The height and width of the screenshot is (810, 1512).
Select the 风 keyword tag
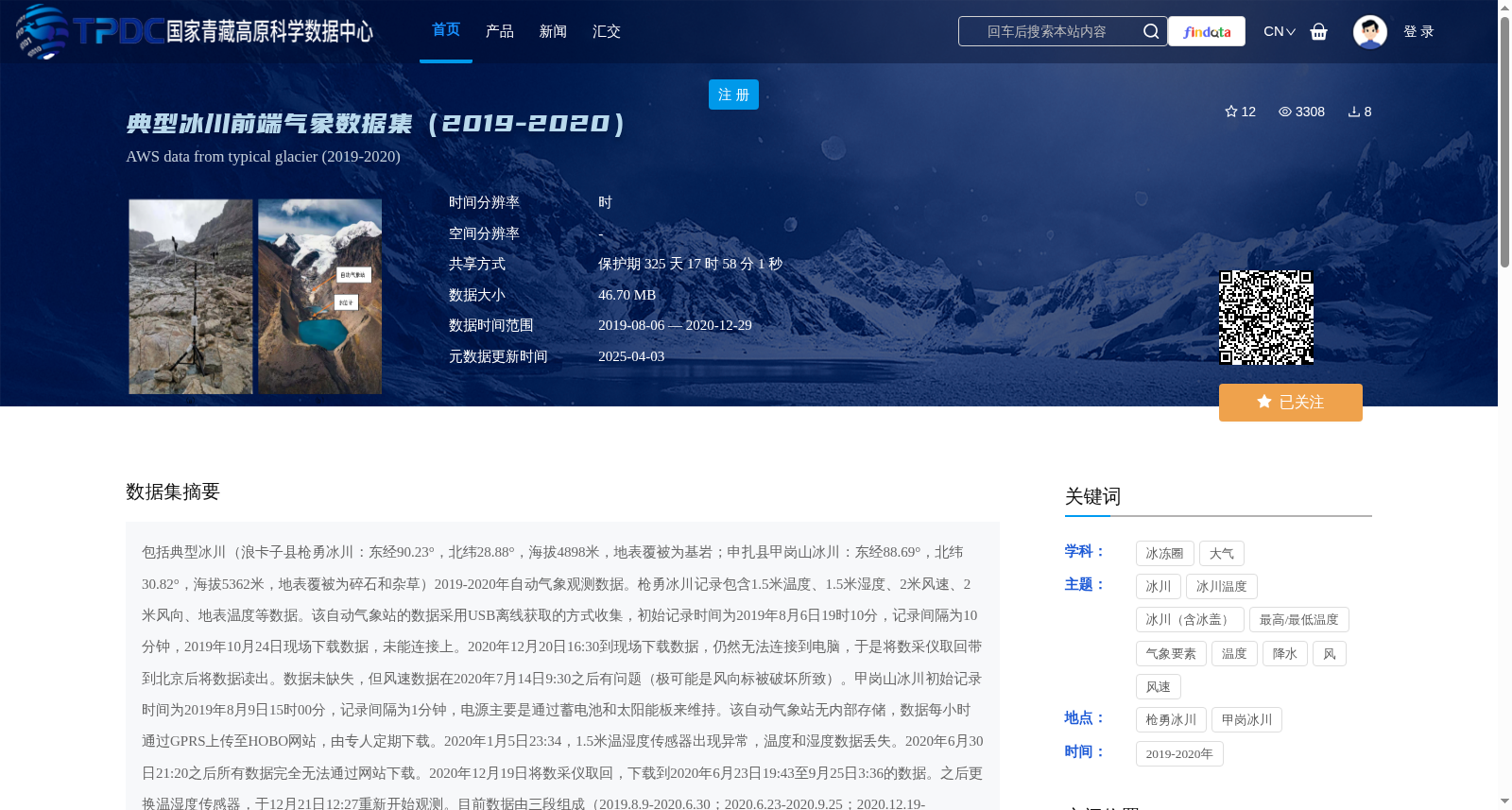pos(1330,653)
